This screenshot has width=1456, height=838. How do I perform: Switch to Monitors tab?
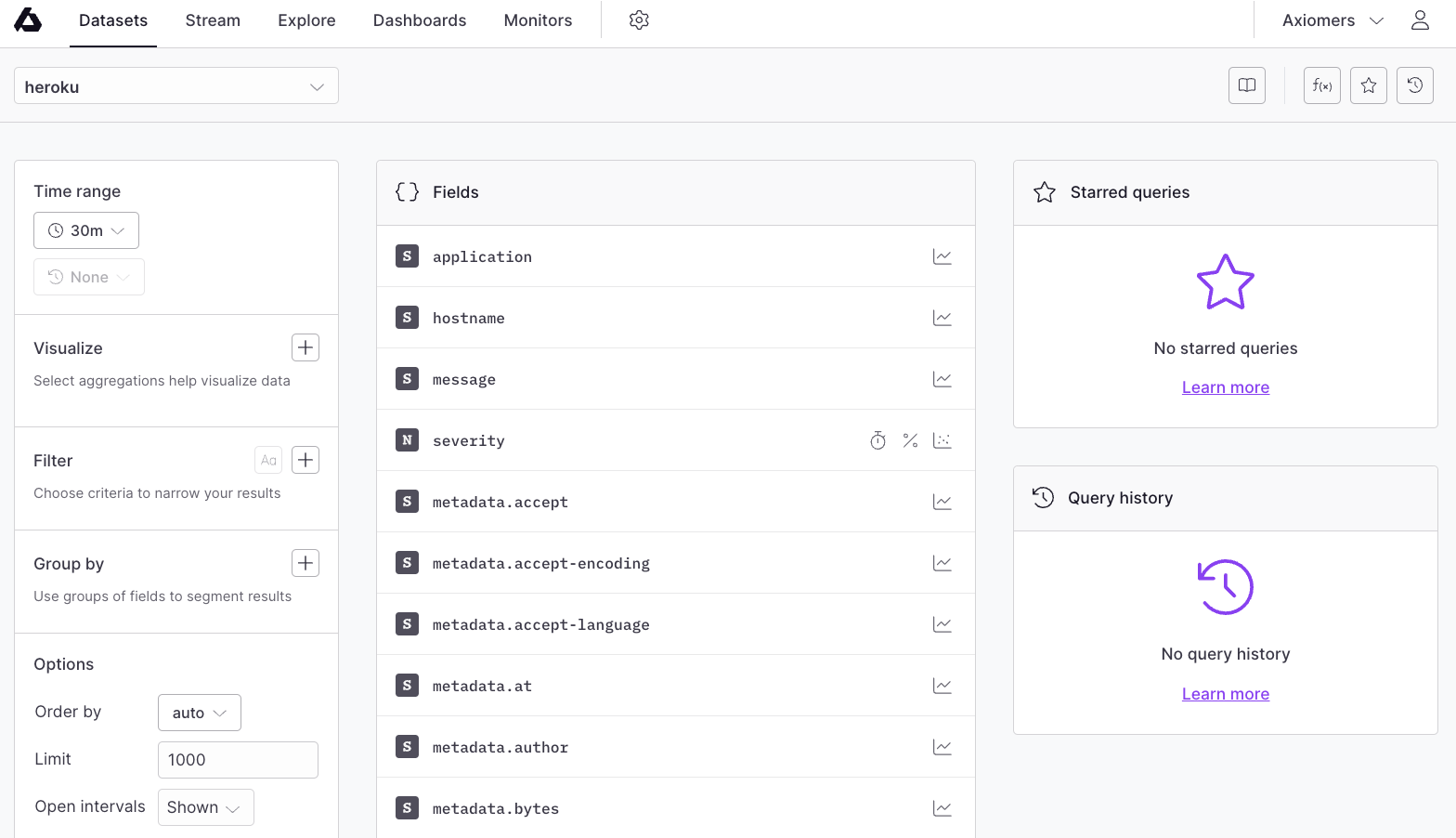pyautogui.click(x=538, y=20)
